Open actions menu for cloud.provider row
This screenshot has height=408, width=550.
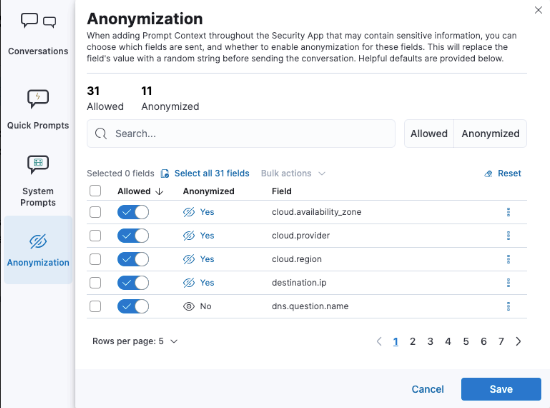508,235
